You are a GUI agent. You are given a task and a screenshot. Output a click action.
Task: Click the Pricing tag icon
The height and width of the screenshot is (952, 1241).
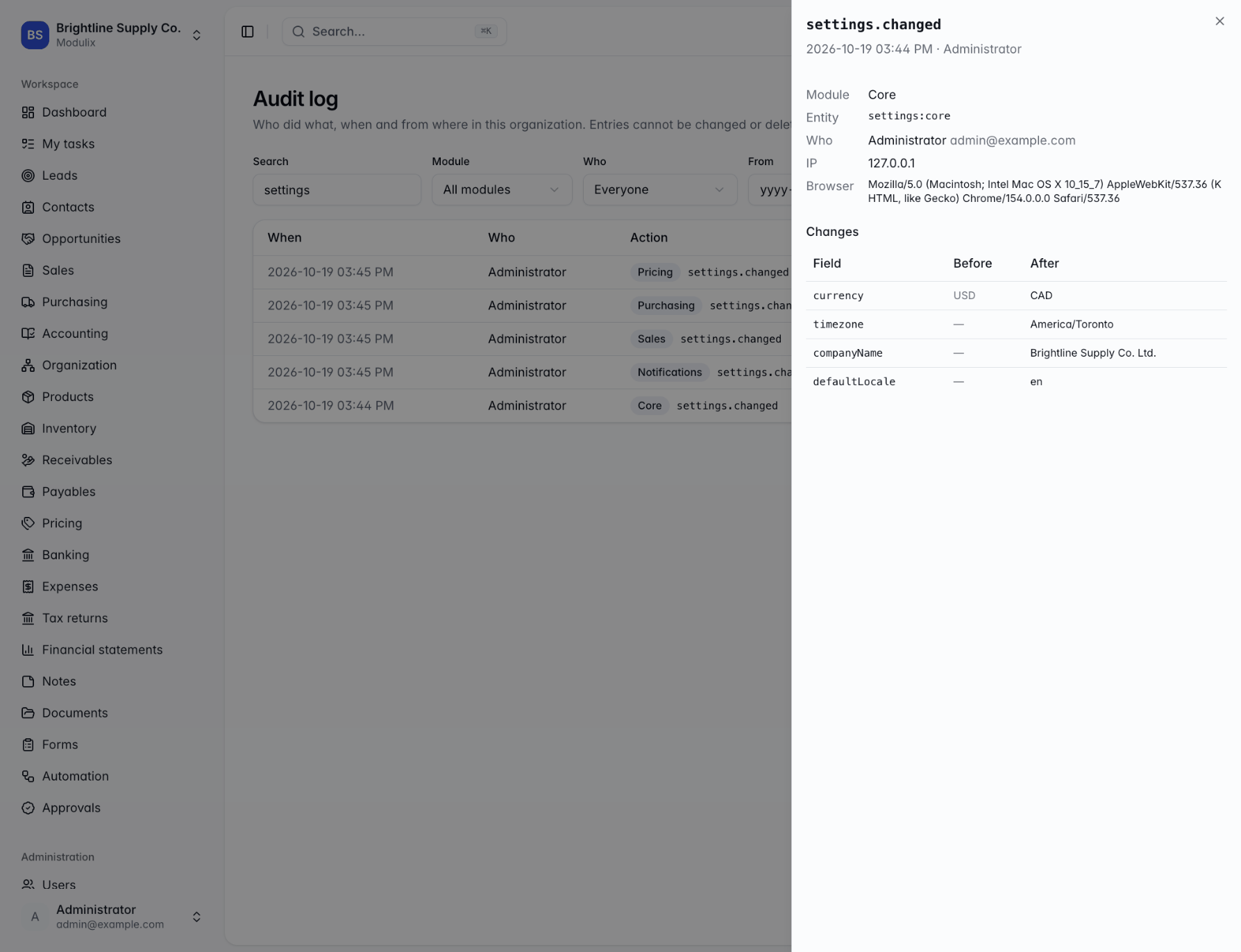coord(28,523)
